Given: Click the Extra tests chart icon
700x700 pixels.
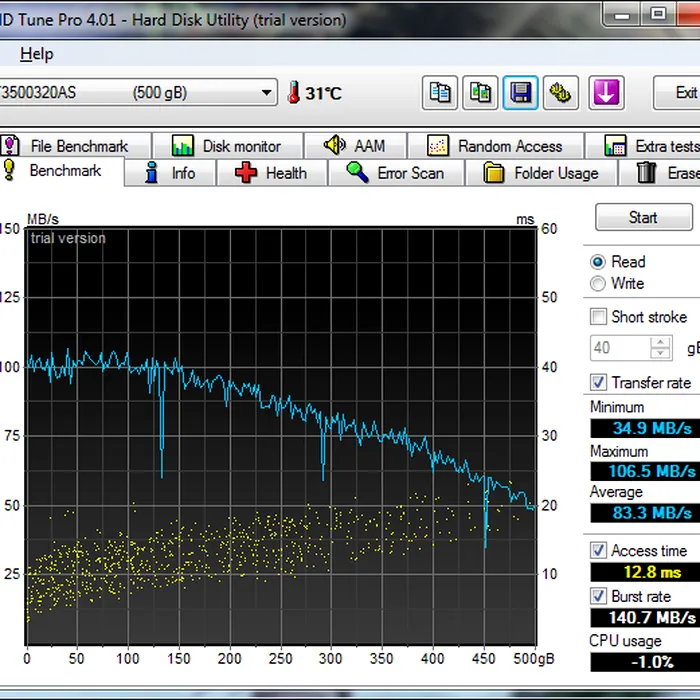Looking at the screenshot, I should [615, 146].
